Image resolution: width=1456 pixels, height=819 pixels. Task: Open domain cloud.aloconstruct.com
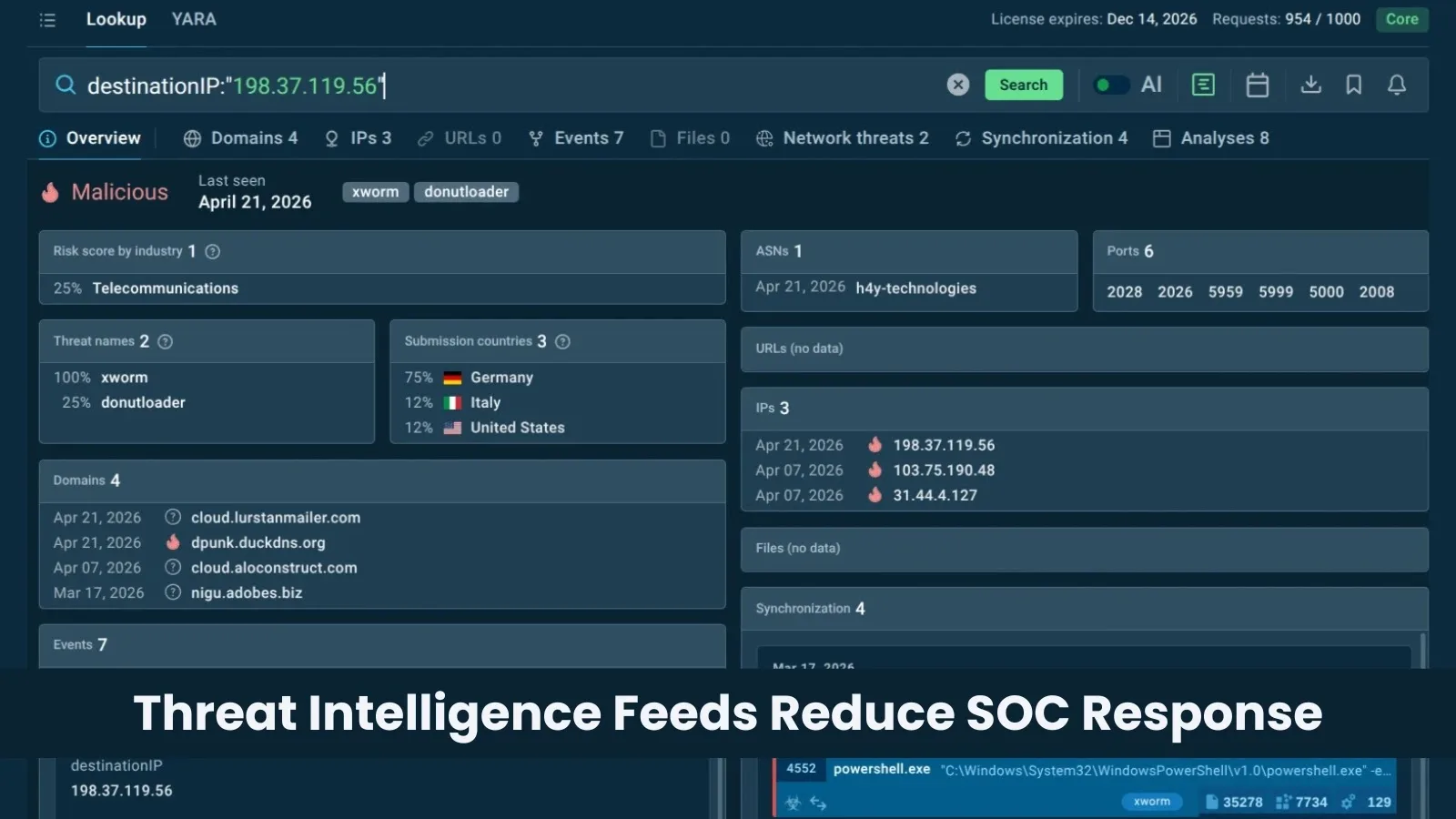click(x=274, y=568)
